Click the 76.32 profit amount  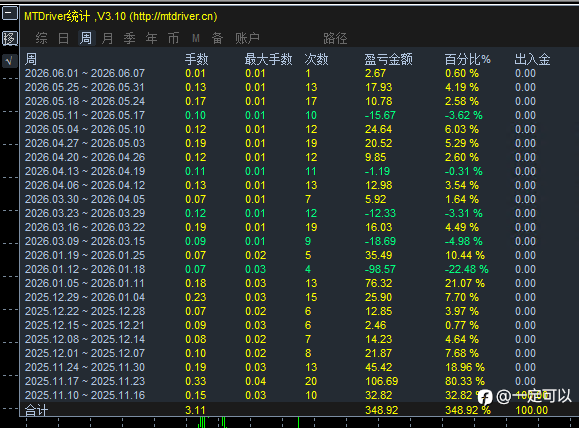[x=378, y=283]
